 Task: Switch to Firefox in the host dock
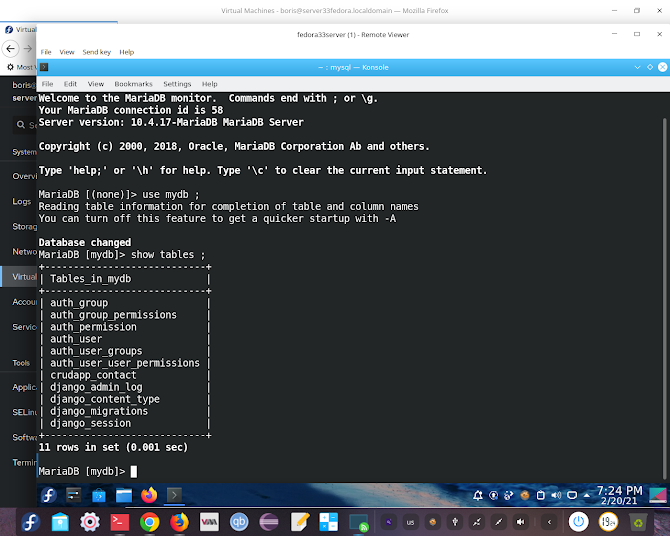179,522
